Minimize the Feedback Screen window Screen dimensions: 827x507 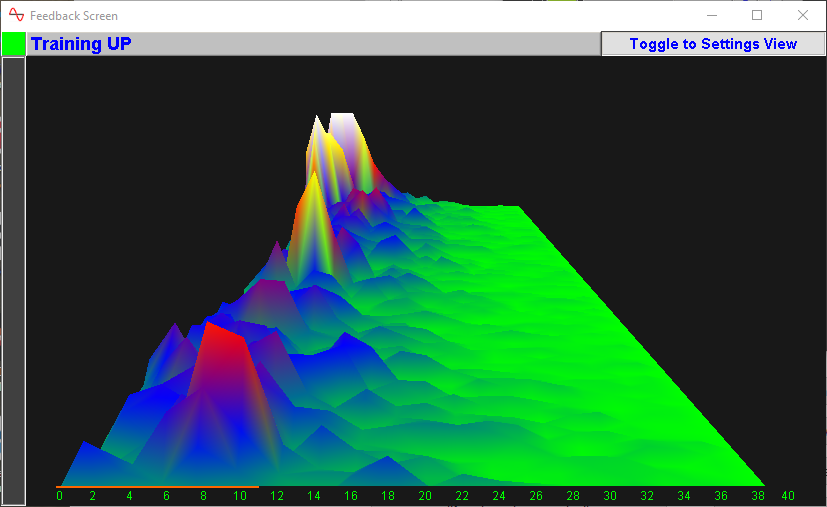point(712,15)
